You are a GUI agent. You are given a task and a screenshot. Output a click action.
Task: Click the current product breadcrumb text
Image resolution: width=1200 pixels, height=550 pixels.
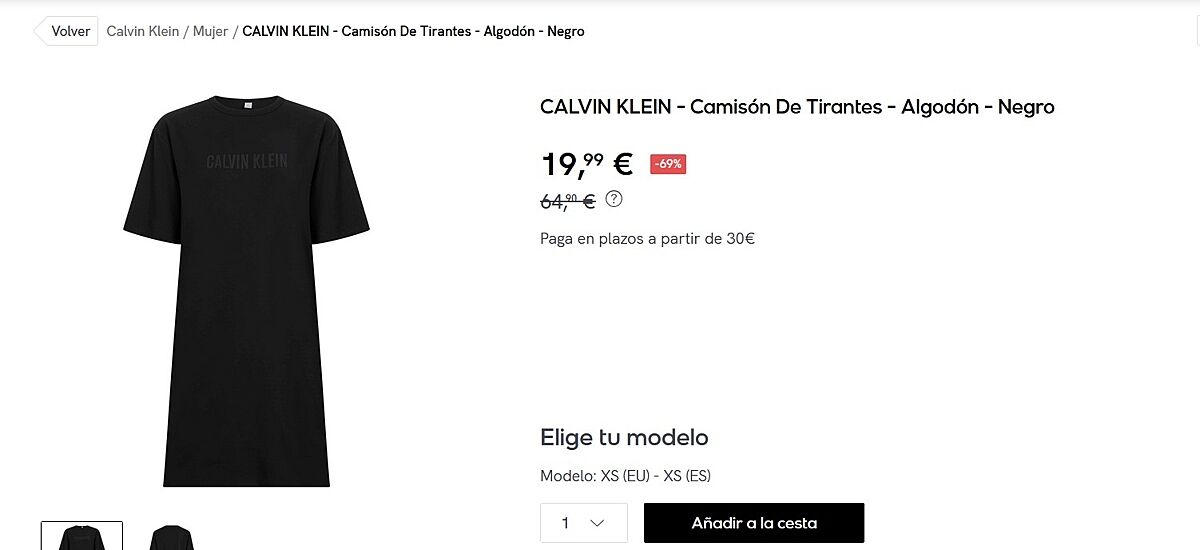tap(414, 31)
